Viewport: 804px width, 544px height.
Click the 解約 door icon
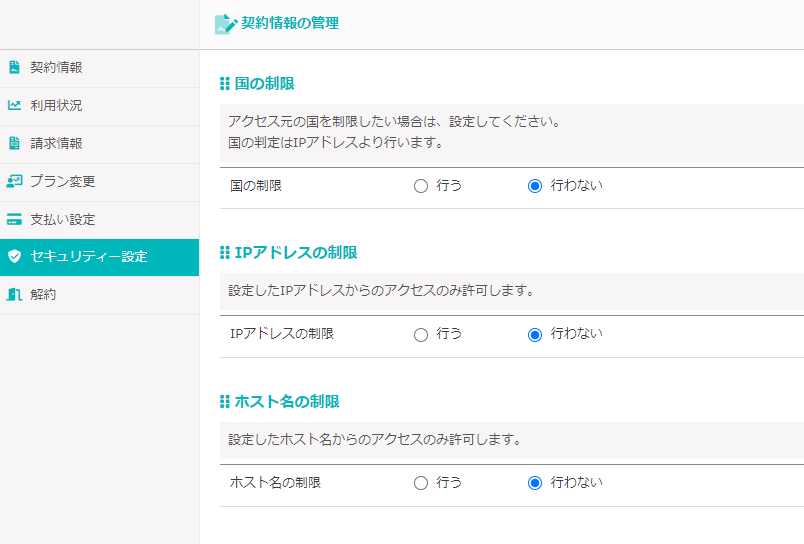[14, 295]
